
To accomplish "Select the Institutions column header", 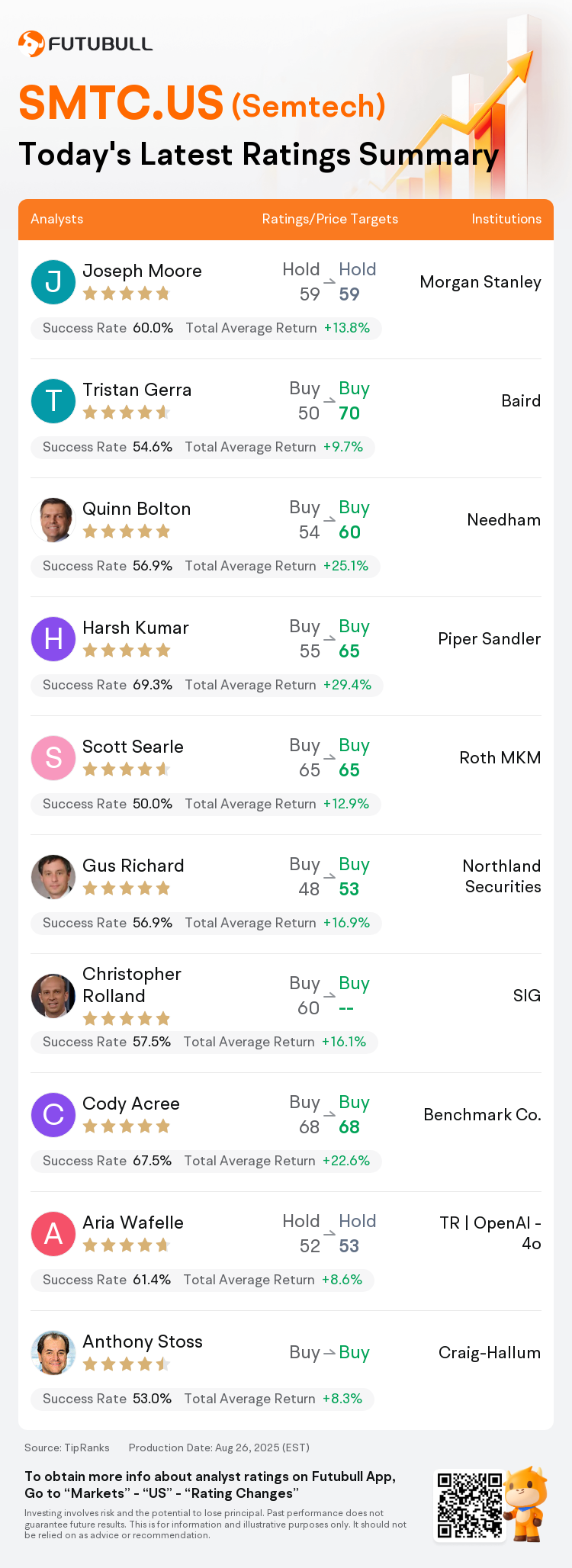I will pyautogui.click(x=506, y=219).
